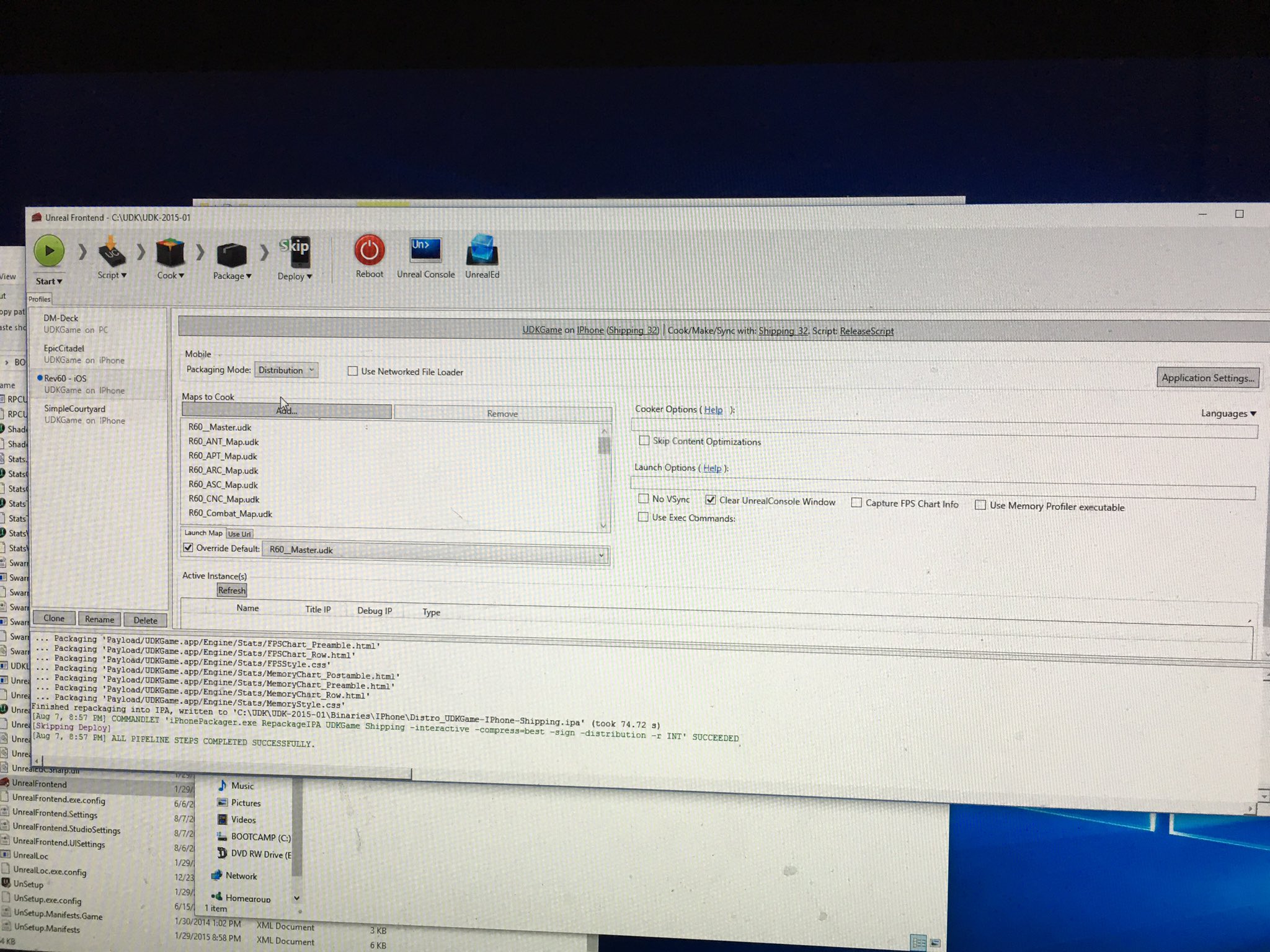Click the green Start play icon
This screenshot has height=952, width=1270.
49,252
